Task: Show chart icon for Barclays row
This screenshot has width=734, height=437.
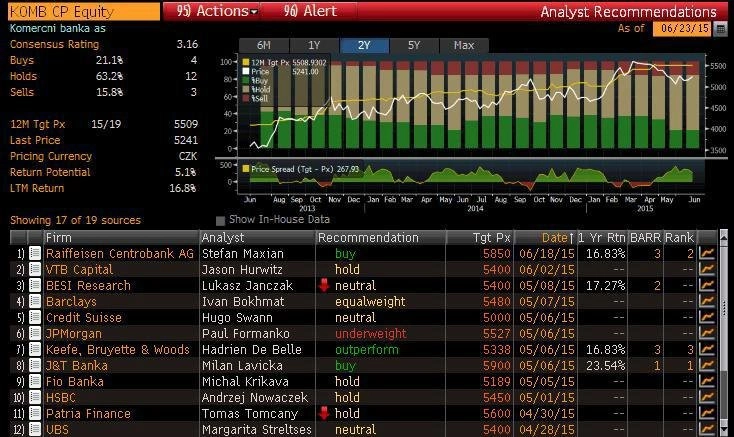Action: click(x=707, y=301)
